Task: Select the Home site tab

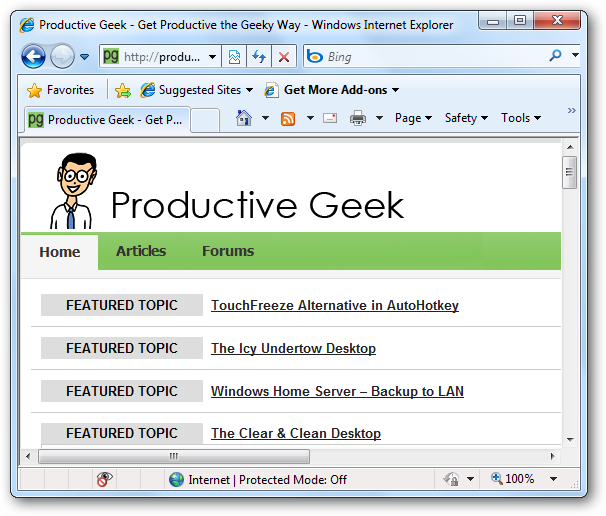Action: pyautogui.click(x=60, y=252)
